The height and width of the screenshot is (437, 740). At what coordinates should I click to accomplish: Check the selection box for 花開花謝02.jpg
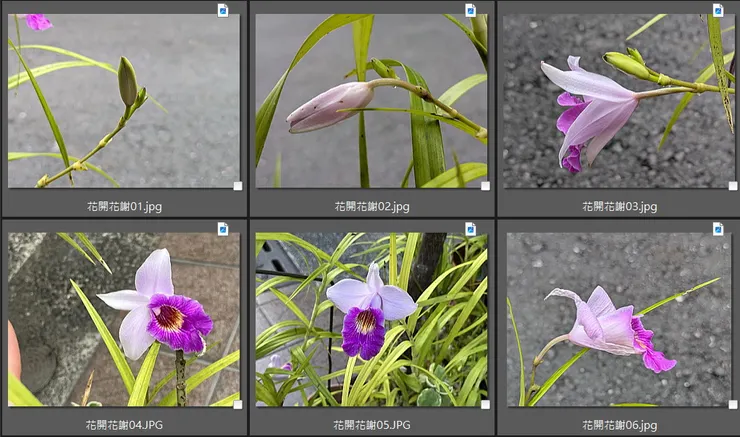click(x=485, y=185)
